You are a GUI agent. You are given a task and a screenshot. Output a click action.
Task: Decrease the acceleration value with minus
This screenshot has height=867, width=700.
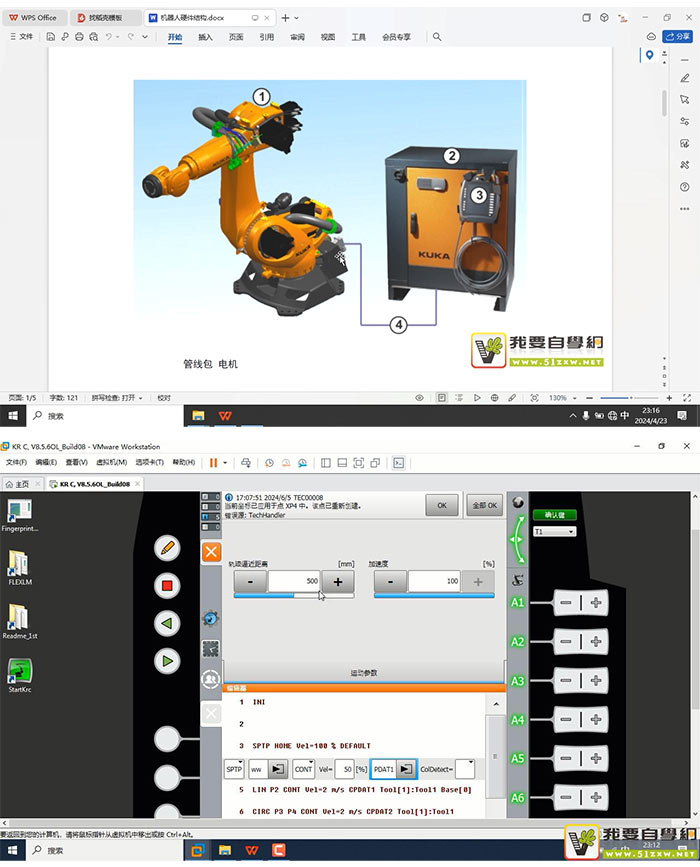point(390,582)
